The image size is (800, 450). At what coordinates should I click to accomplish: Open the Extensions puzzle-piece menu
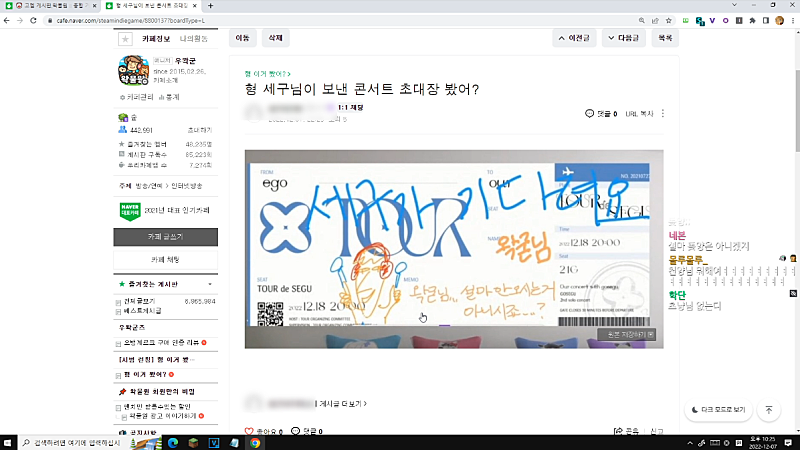pos(752,20)
